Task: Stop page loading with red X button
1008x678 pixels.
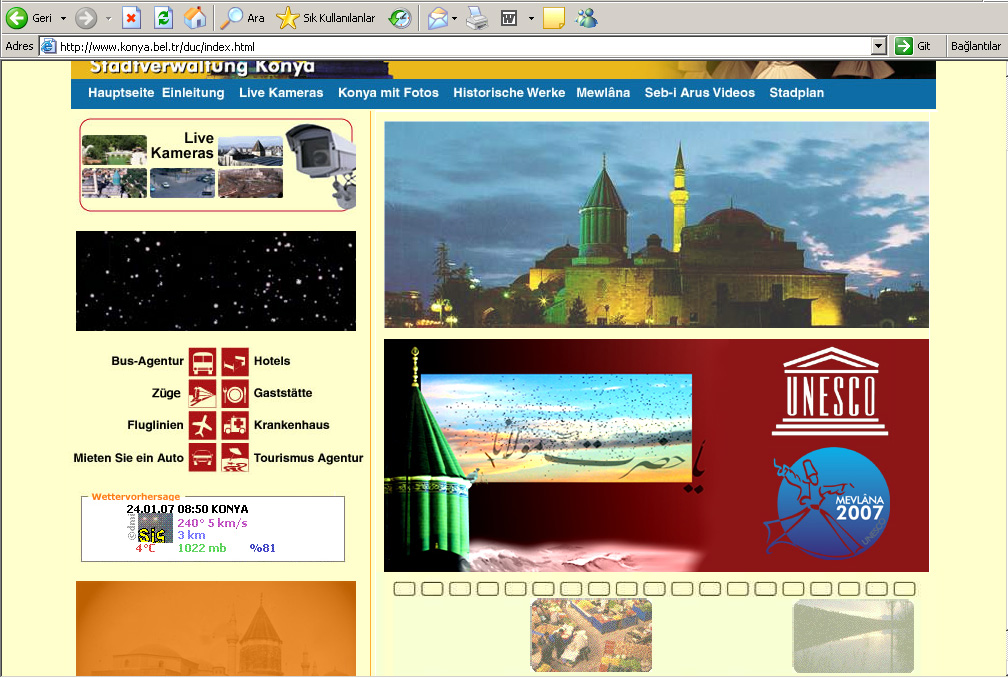Action: pyautogui.click(x=131, y=18)
